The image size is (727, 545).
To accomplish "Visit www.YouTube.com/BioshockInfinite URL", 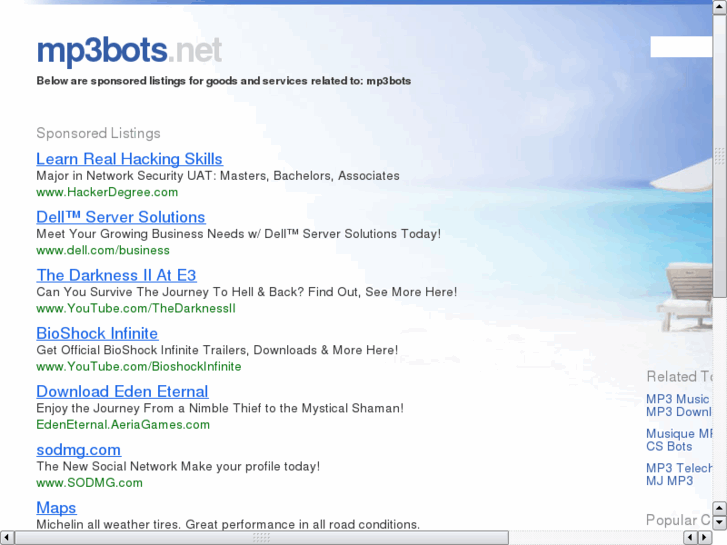I will pos(139,366).
